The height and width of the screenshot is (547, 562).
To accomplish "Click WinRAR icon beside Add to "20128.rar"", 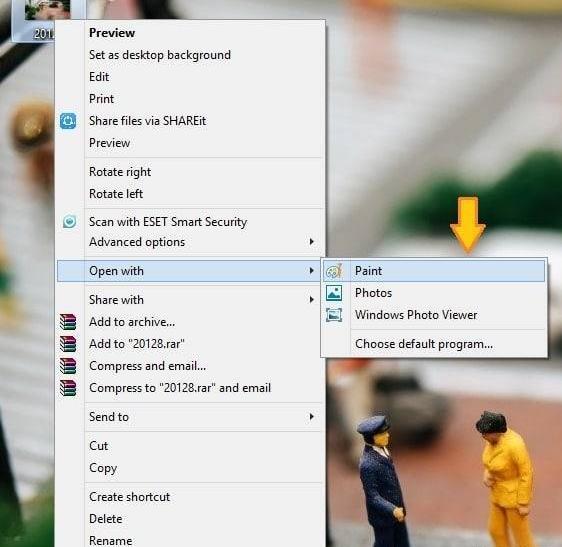I will click(x=68, y=343).
